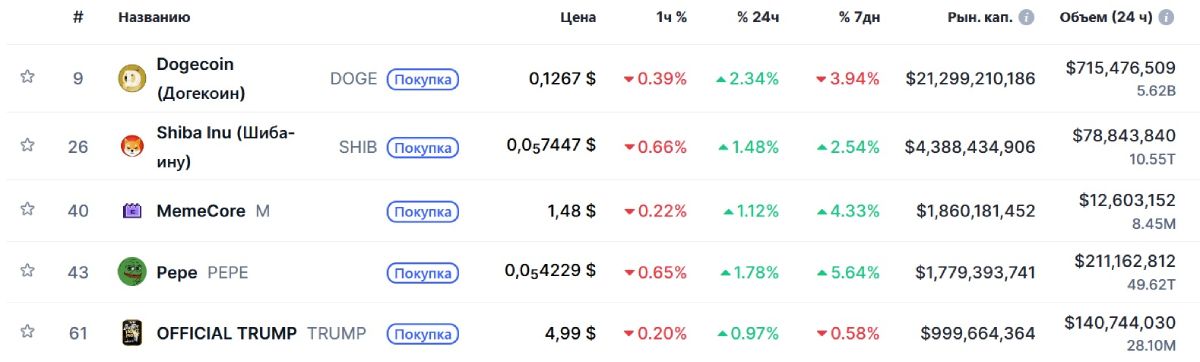Sort by % 7дн column header
Screen dimensions: 1200x362
856,17
